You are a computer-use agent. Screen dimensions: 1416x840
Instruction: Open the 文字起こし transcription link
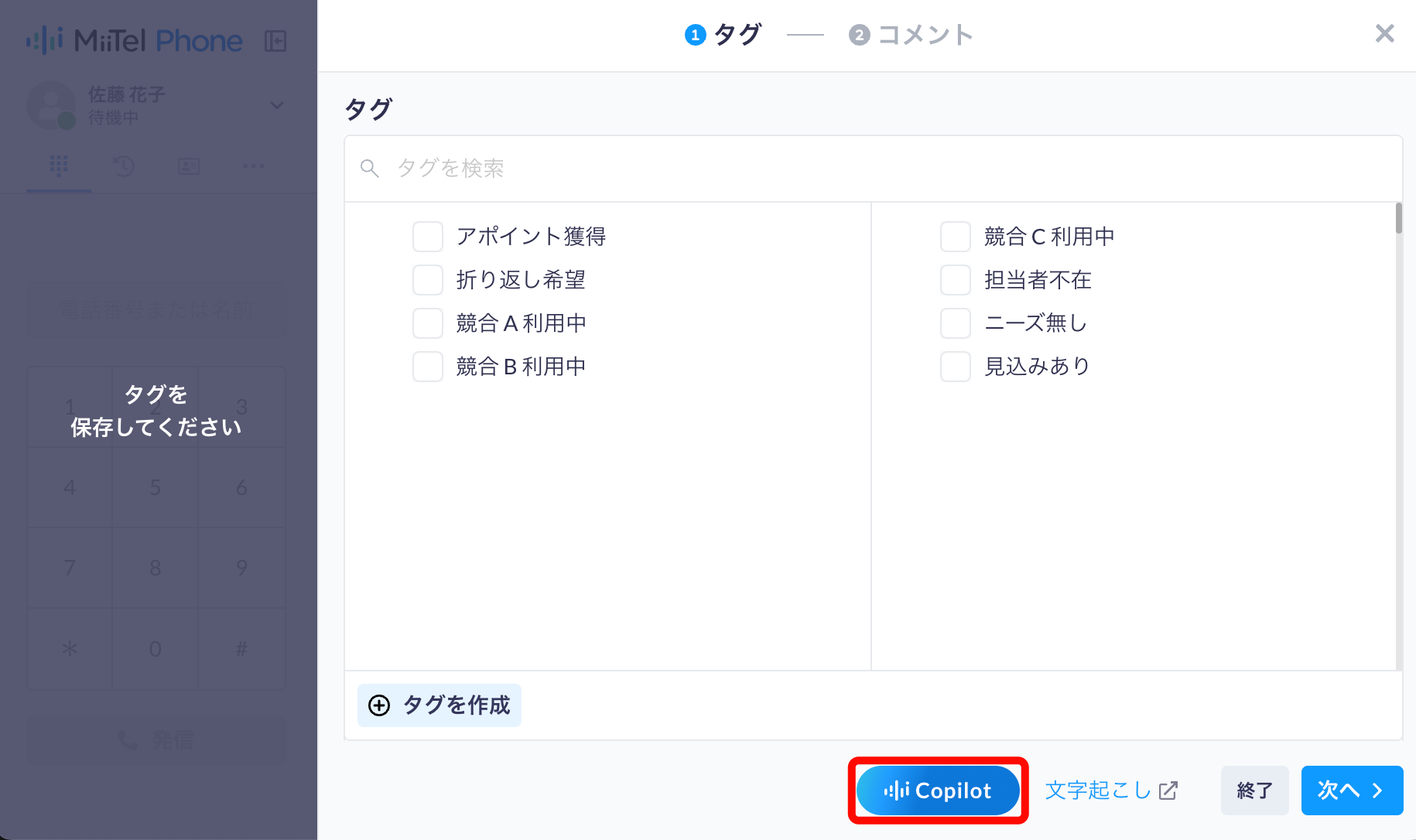coord(1111,790)
